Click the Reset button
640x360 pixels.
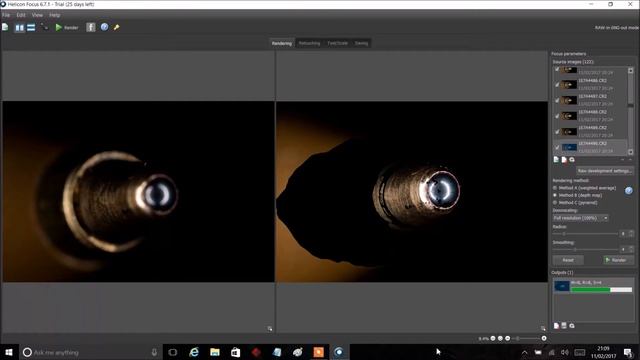568,260
